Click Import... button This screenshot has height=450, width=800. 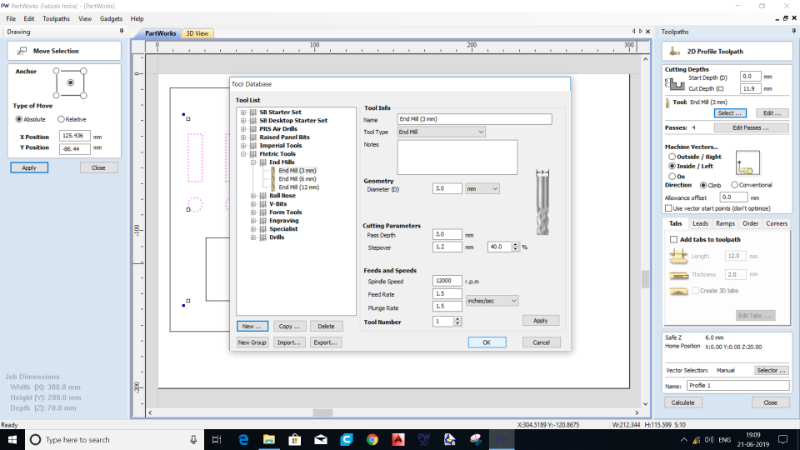click(289, 342)
